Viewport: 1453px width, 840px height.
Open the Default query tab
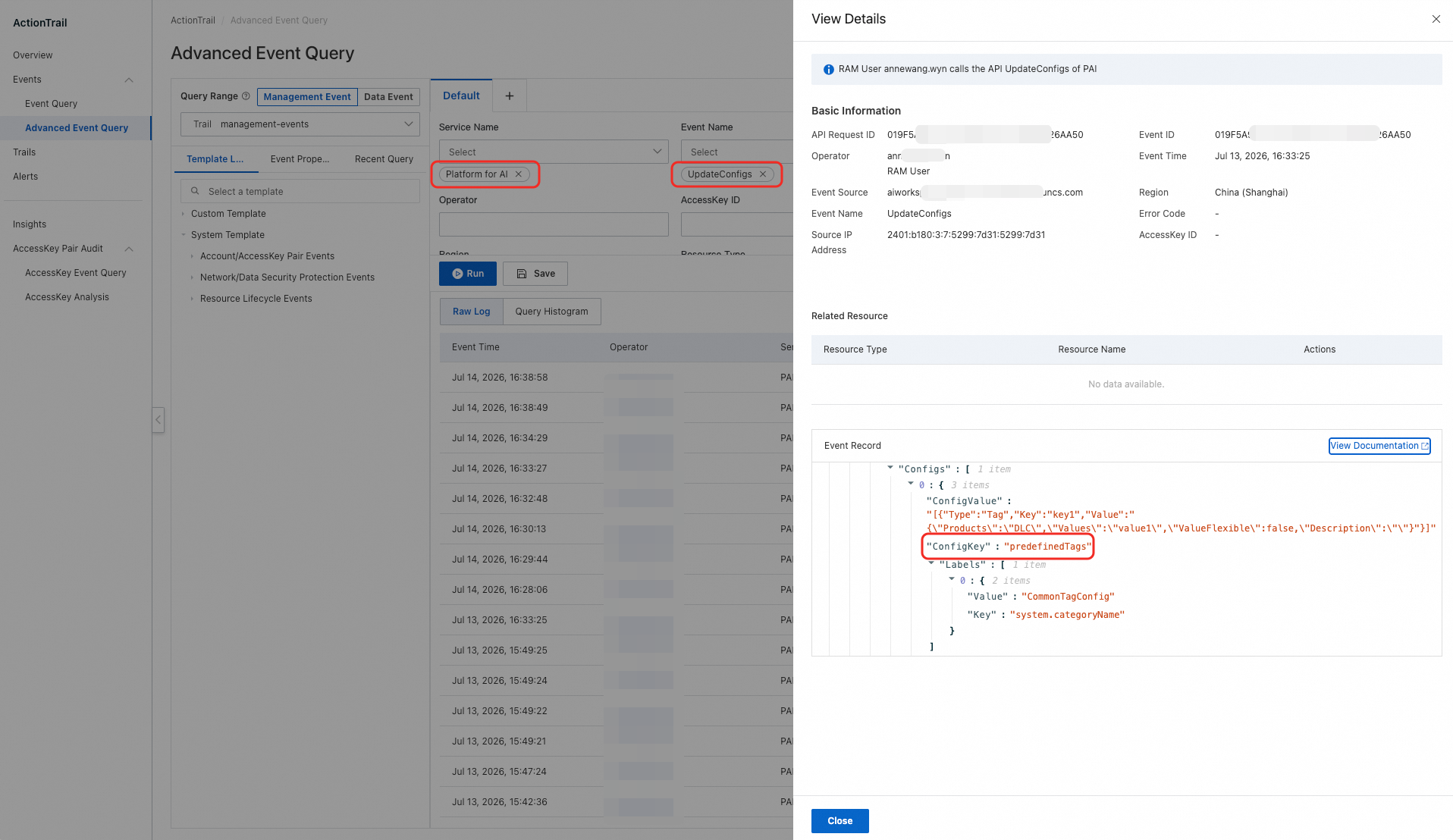(x=461, y=96)
